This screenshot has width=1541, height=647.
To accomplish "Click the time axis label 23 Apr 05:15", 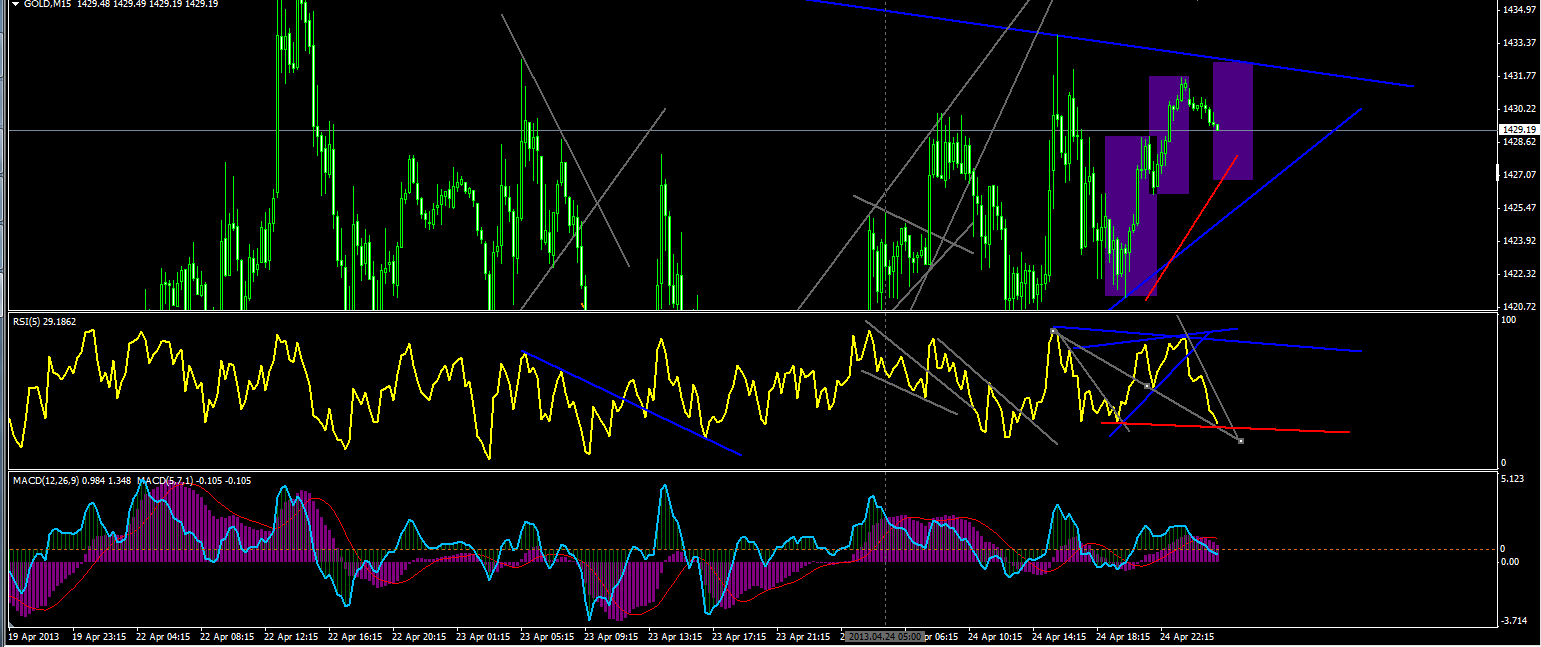I will point(549,636).
